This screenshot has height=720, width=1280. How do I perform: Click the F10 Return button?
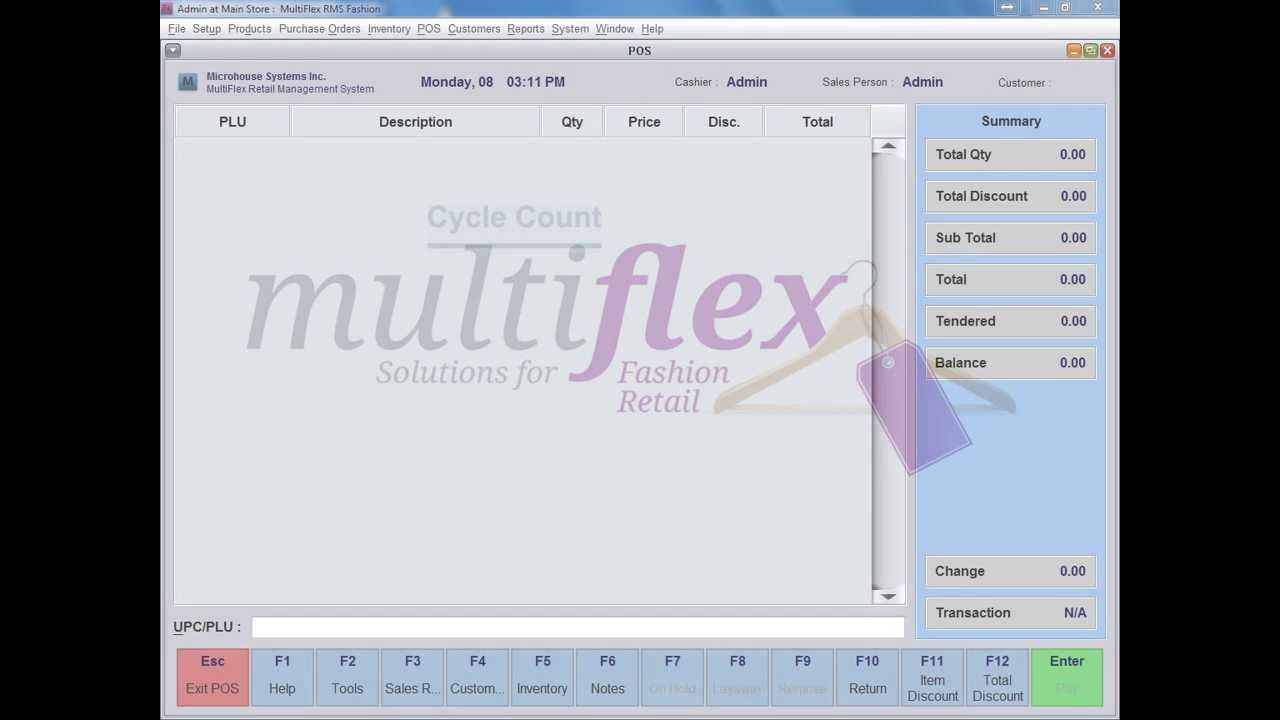867,677
